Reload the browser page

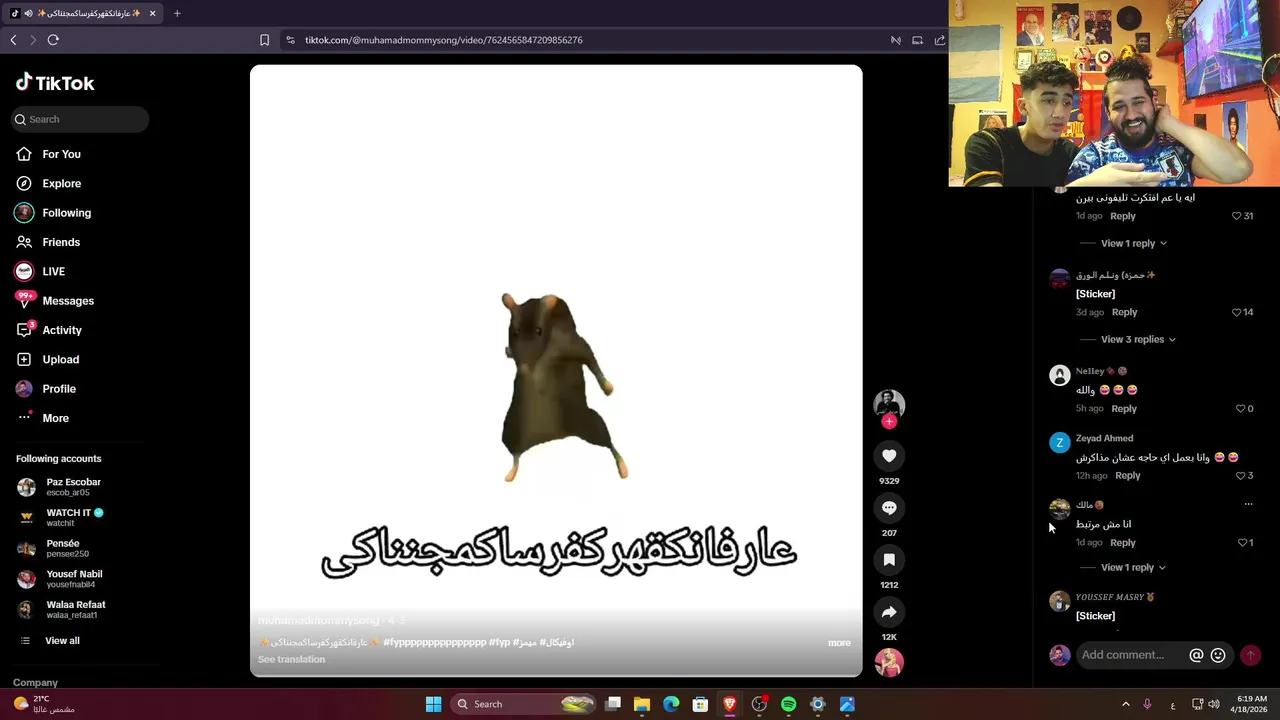click(53, 40)
